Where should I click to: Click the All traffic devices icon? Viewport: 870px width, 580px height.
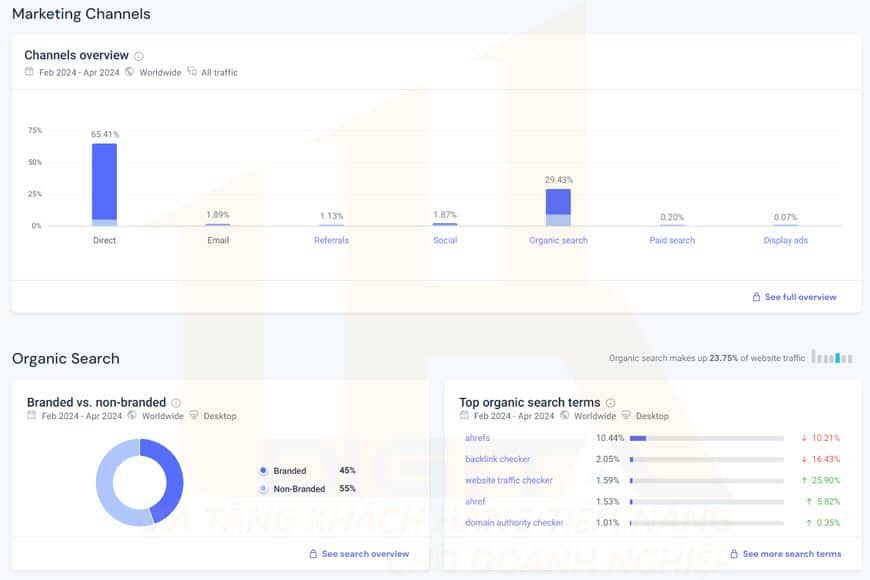(x=191, y=72)
